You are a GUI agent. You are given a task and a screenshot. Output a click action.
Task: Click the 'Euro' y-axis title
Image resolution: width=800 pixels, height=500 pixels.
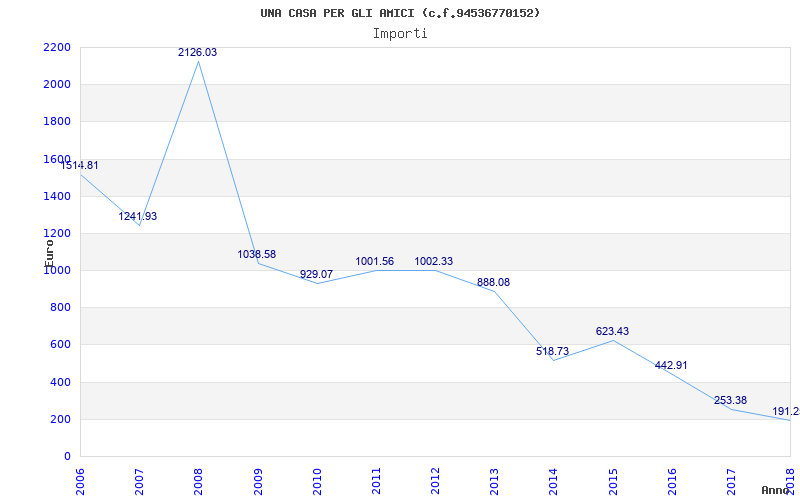[49, 253]
